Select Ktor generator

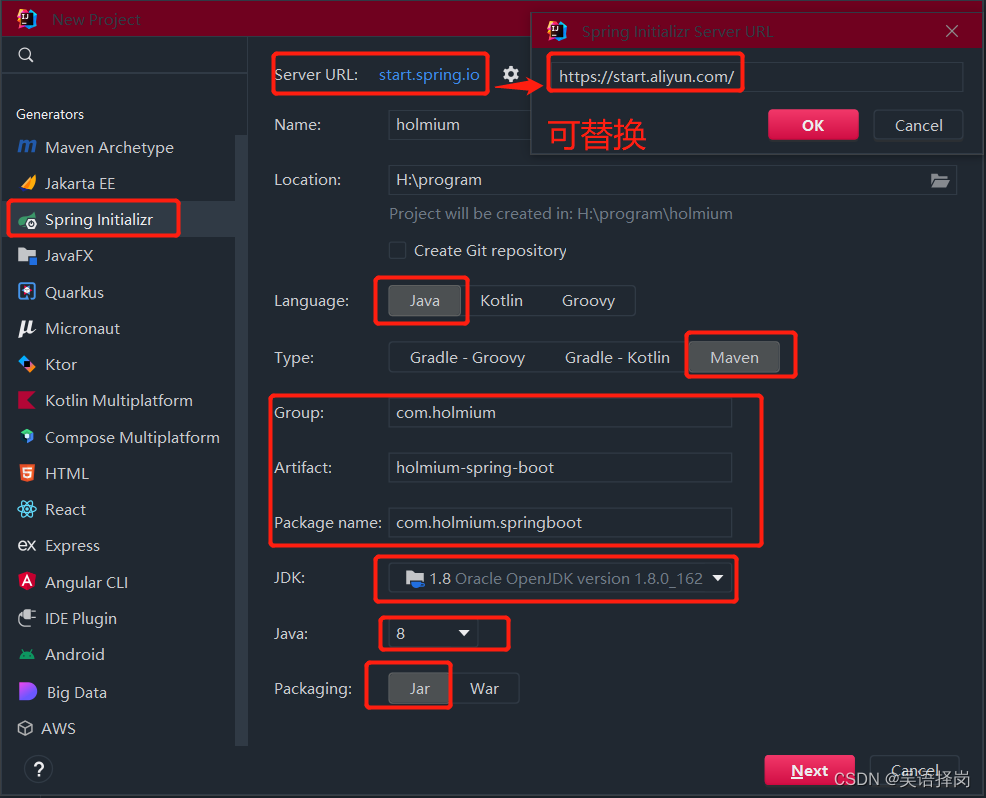click(x=61, y=365)
